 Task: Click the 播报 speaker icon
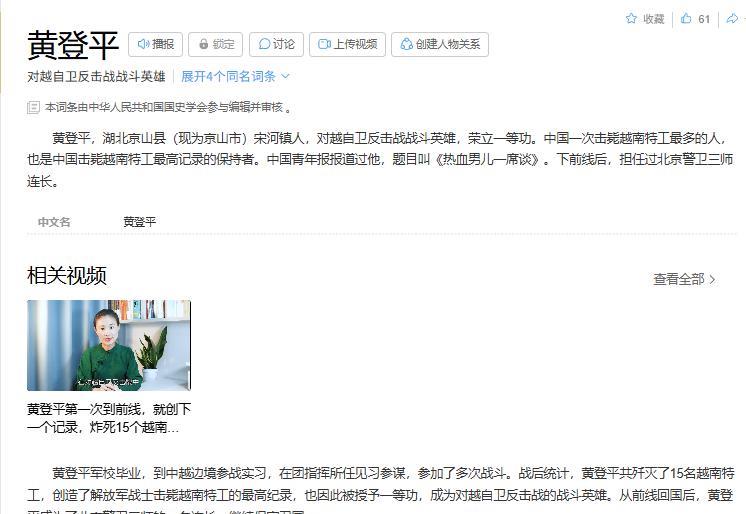(x=143, y=44)
